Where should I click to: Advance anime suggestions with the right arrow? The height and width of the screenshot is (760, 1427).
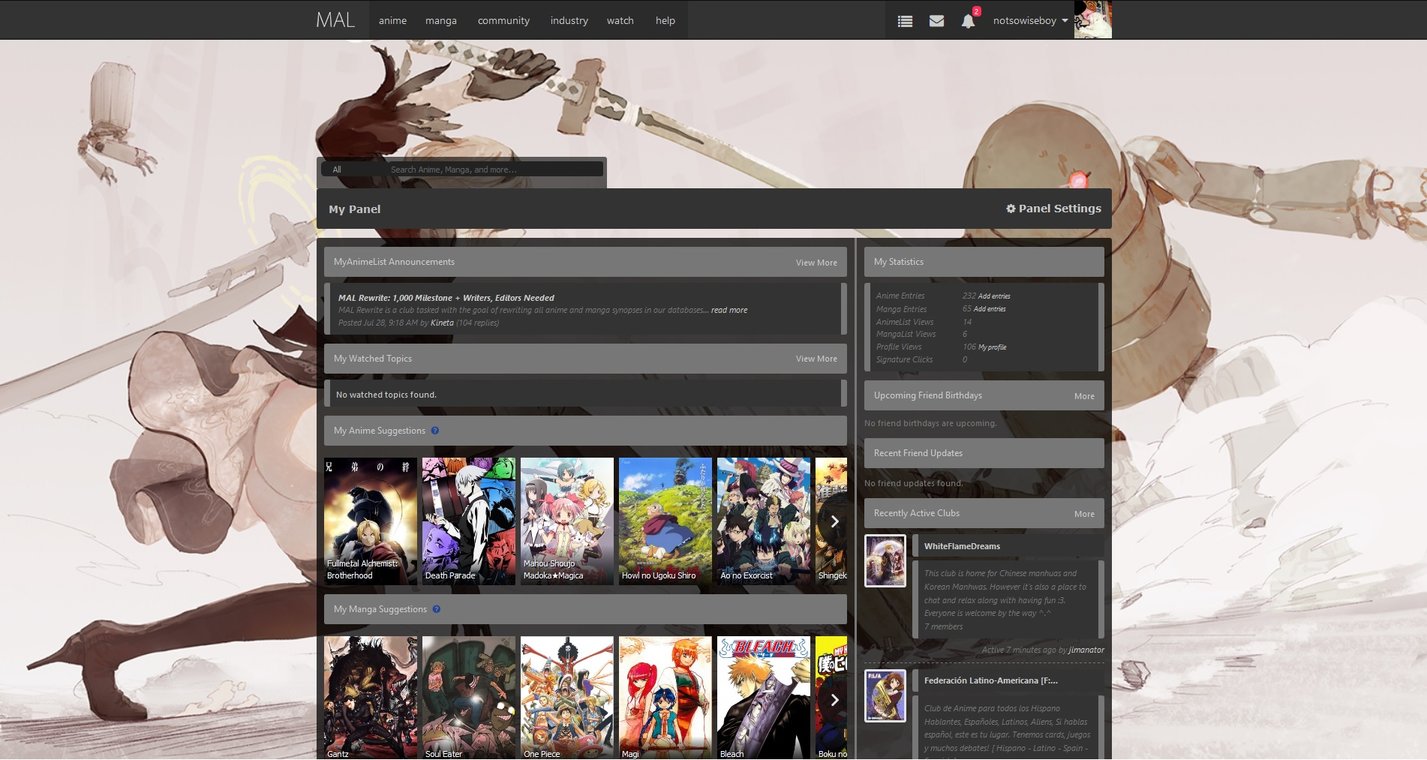[x=834, y=521]
